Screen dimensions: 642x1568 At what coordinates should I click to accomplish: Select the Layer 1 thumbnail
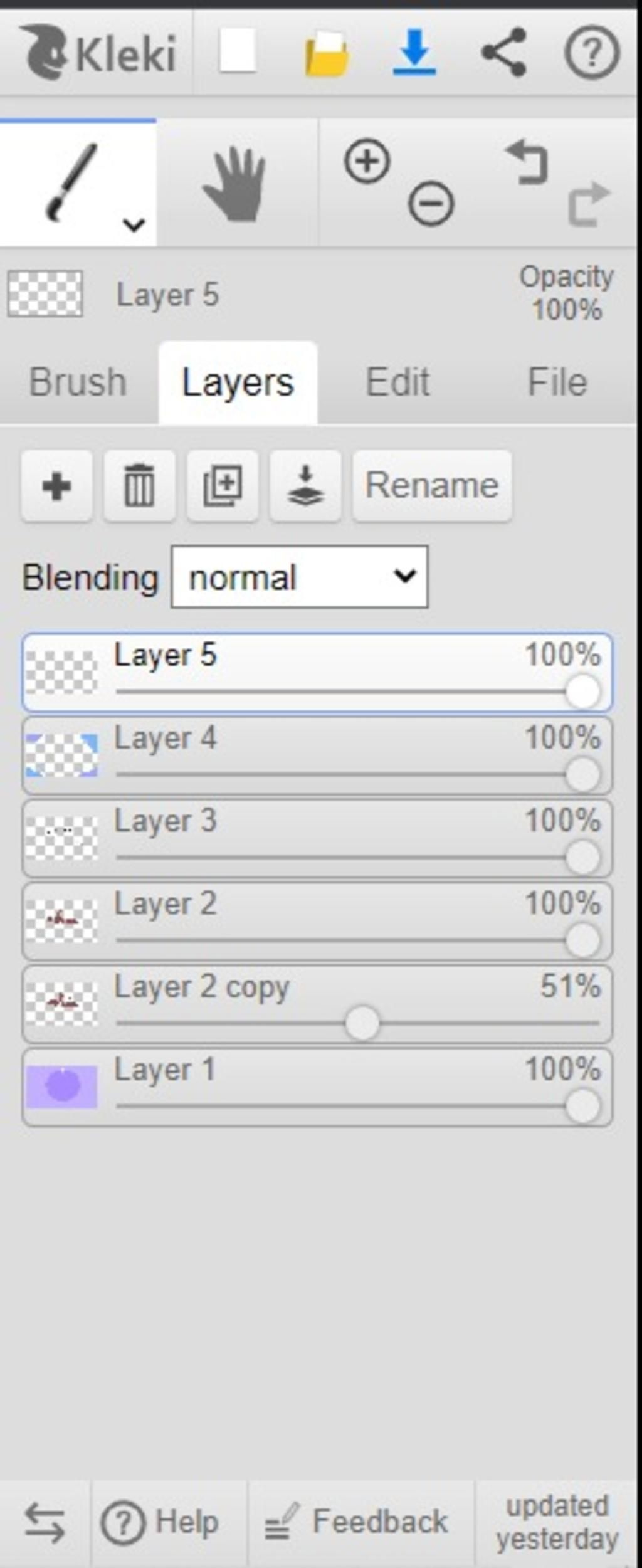tap(61, 1087)
